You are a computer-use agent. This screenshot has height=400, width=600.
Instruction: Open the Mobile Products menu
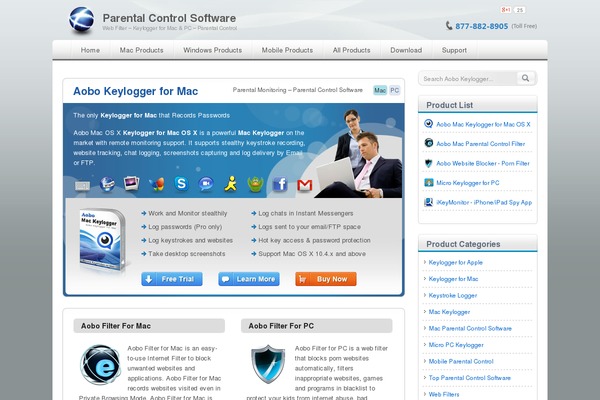(x=287, y=50)
